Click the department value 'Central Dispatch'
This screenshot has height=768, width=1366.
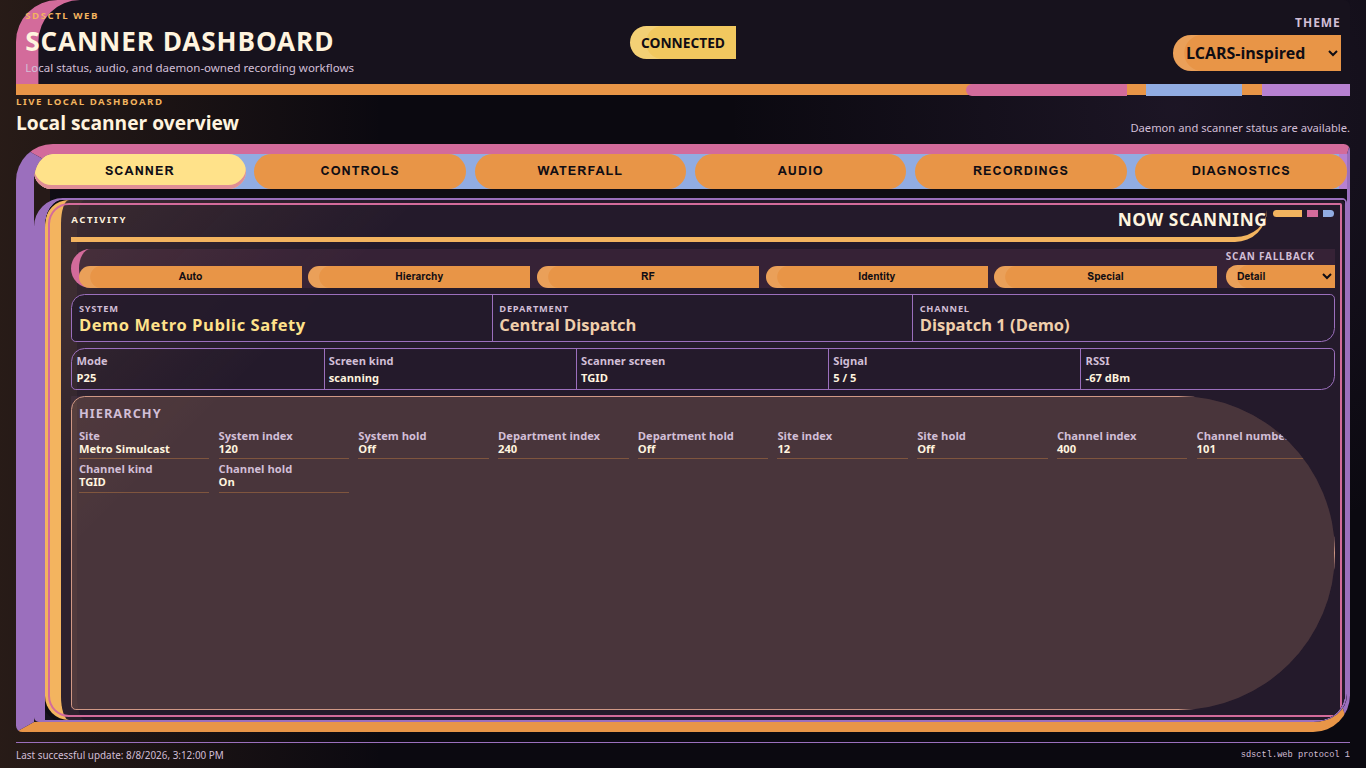tap(567, 325)
